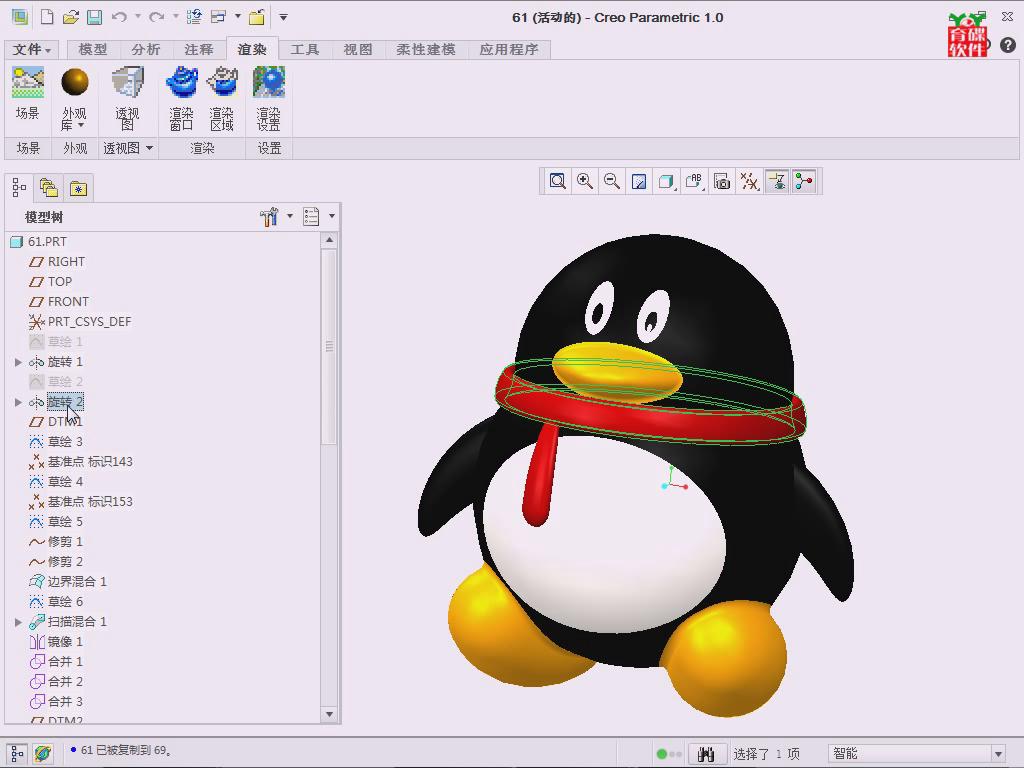This screenshot has width=1024, height=768.
Task: Click the Zoom Out magnifier
Action: pos(612,182)
